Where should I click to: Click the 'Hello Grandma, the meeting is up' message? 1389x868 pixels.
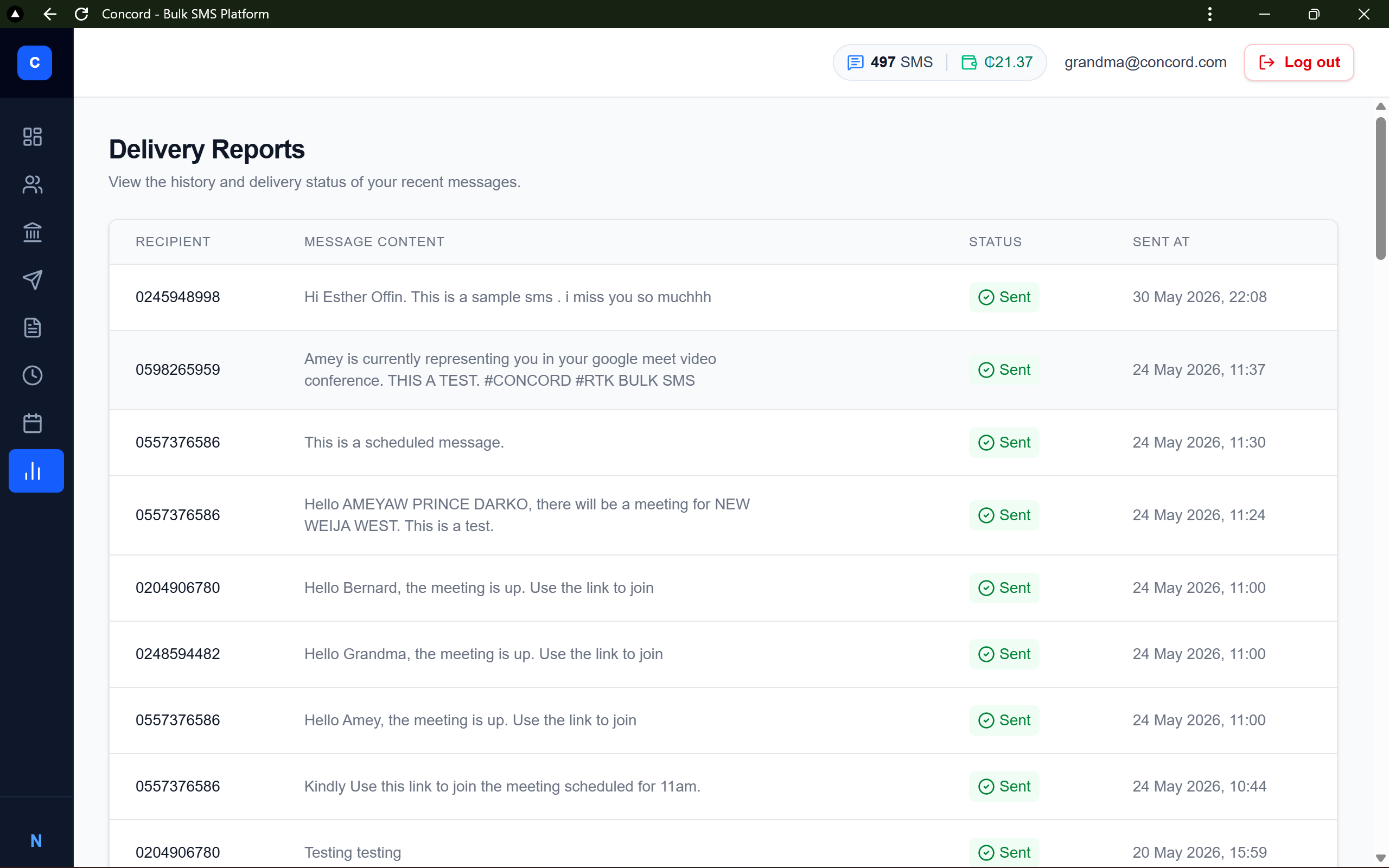pyautogui.click(x=483, y=654)
